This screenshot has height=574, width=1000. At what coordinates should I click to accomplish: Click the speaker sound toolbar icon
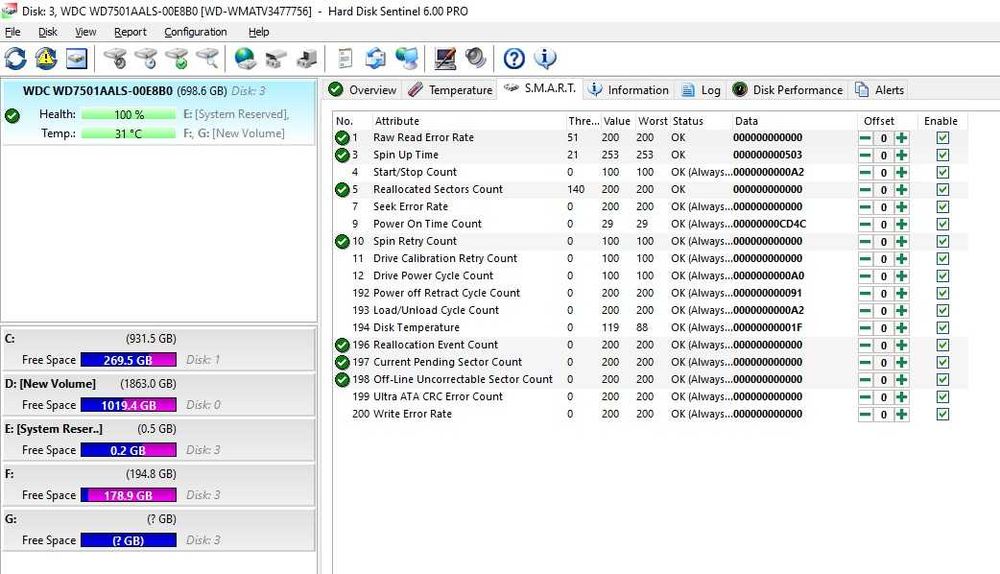tap(475, 59)
